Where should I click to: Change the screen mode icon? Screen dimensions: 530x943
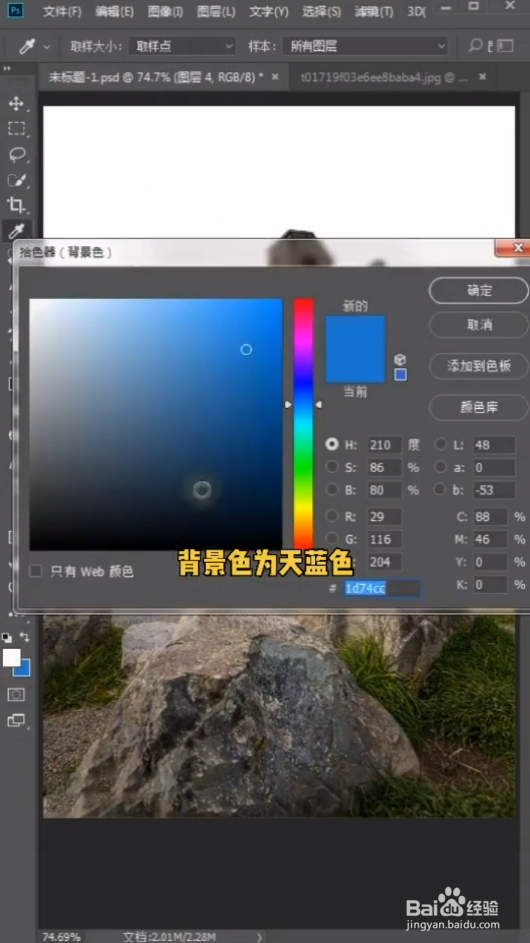point(16,720)
